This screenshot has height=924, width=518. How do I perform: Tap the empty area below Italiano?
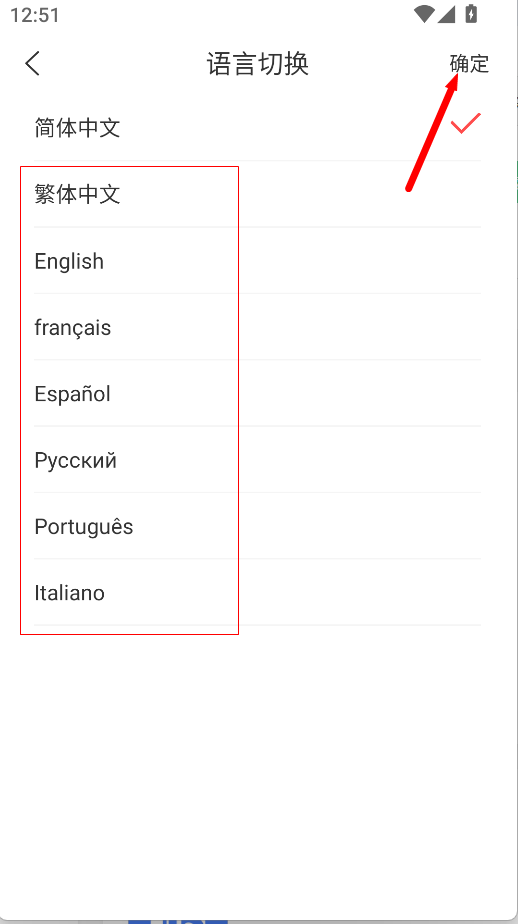(258, 766)
